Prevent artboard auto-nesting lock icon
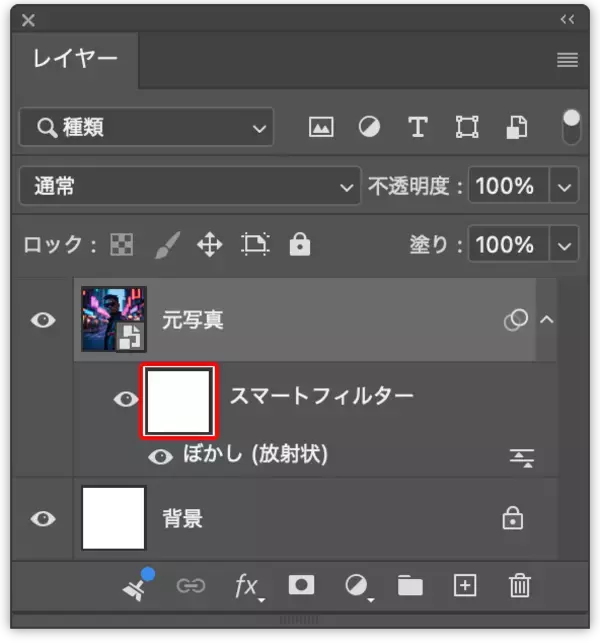This screenshot has height=643, width=600. point(255,244)
